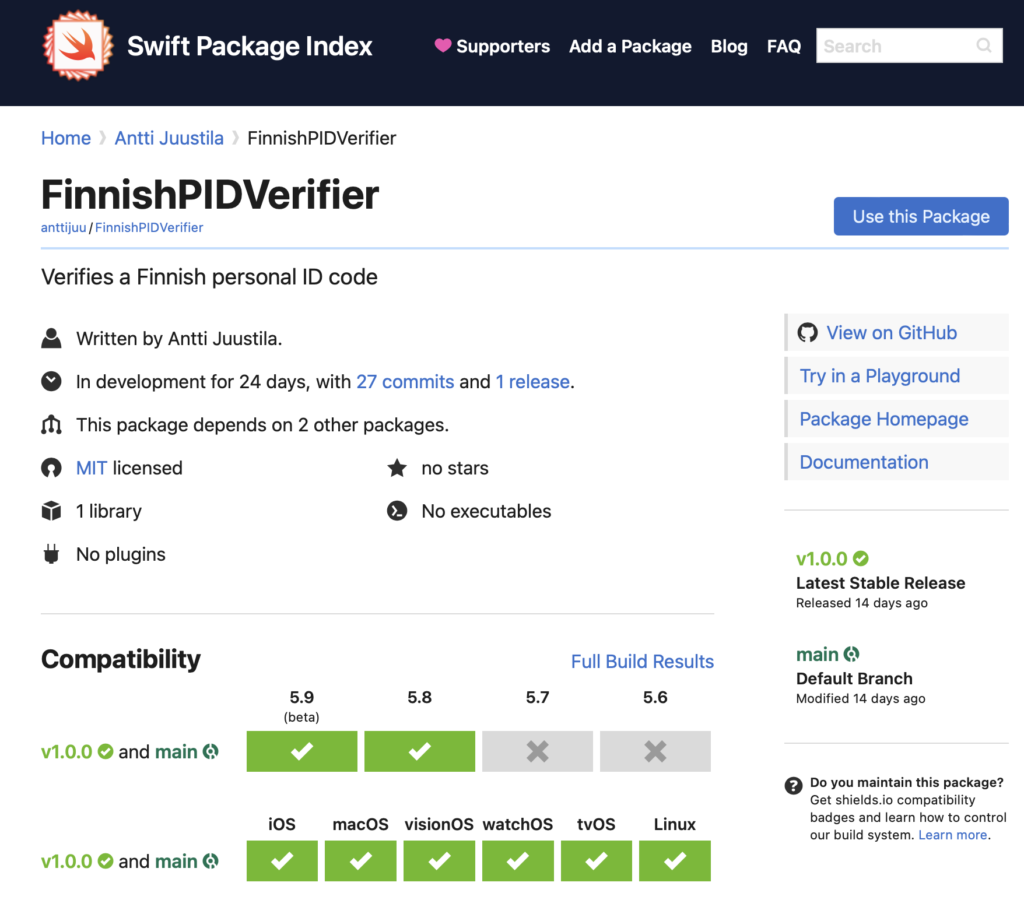
Task: Click the green checkmark under visionOS
Action: coord(439,861)
